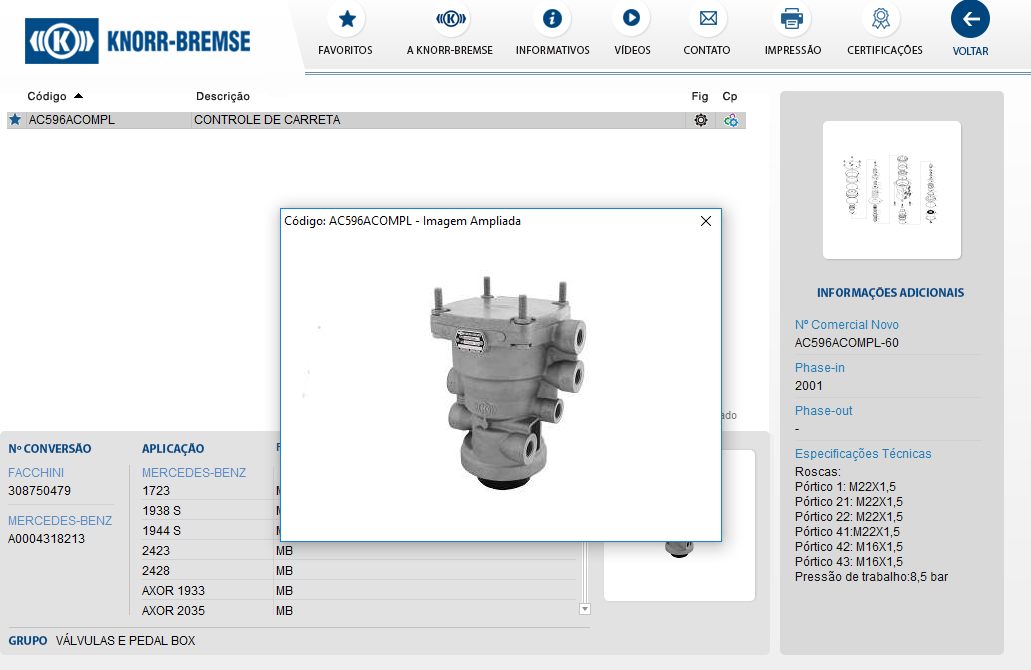Click the Descrição column header
This screenshot has height=670, width=1031.
click(x=223, y=96)
